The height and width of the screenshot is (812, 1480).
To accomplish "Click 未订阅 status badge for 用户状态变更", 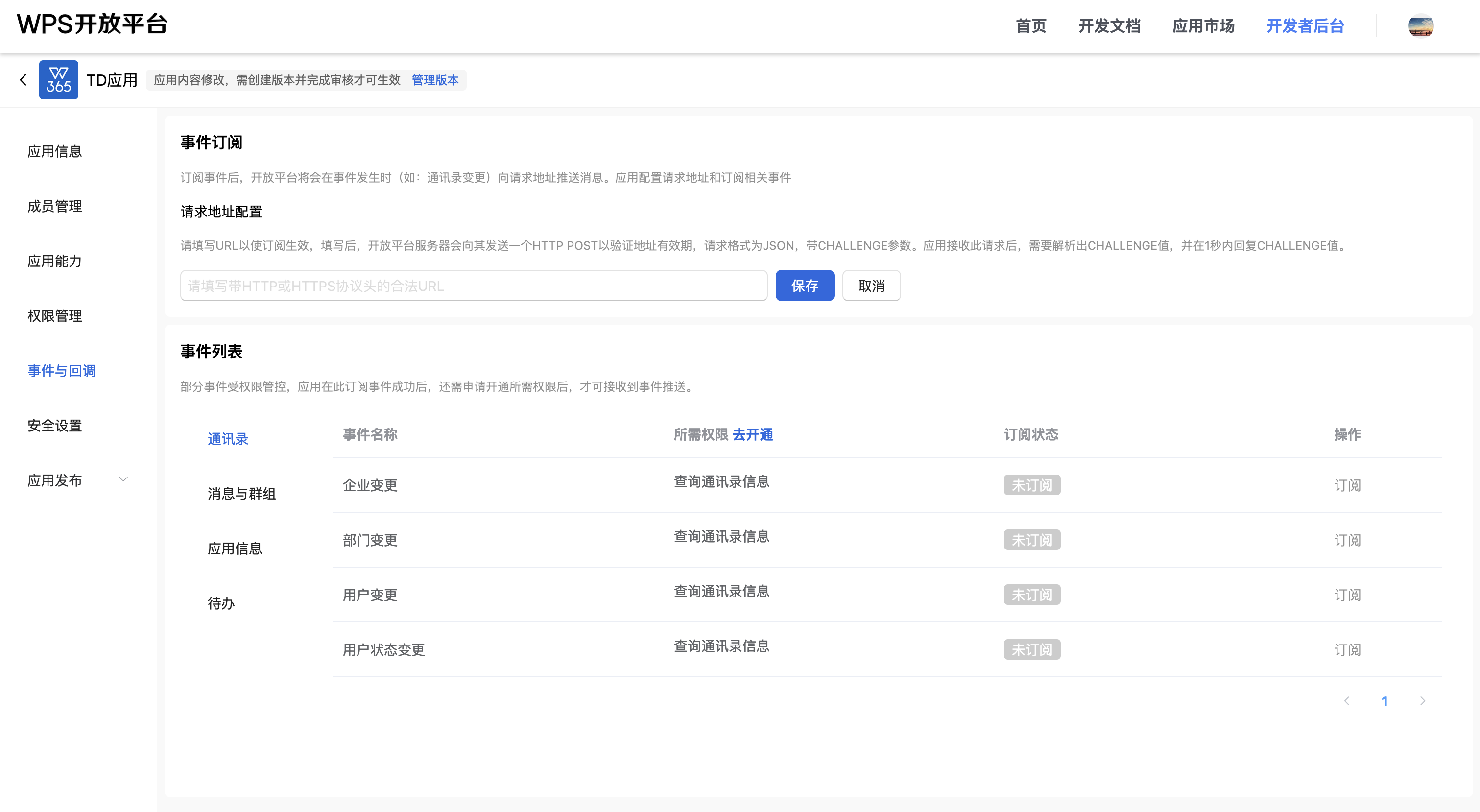I will (1032, 650).
